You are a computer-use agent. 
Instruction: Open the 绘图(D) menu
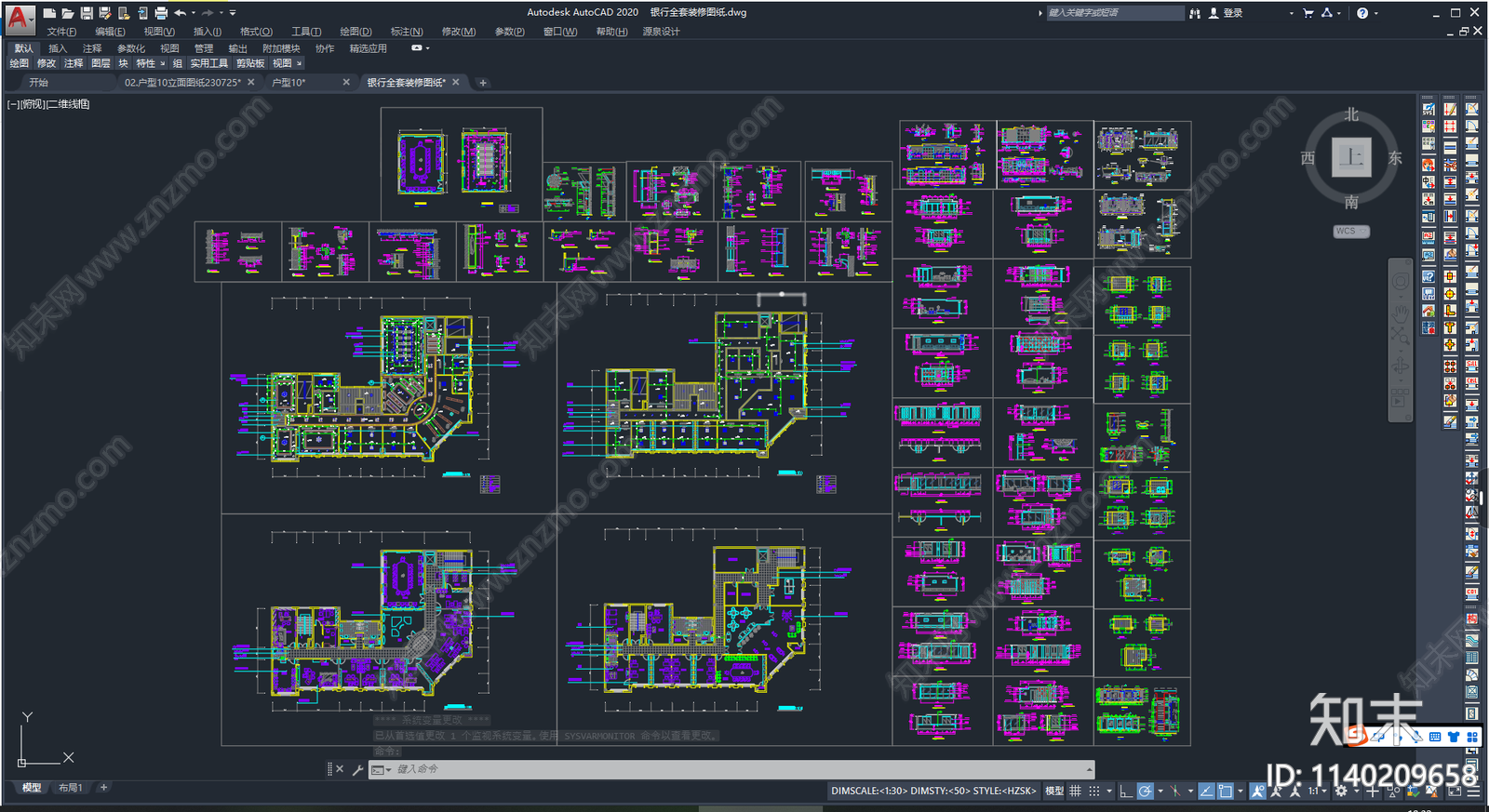[355, 32]
